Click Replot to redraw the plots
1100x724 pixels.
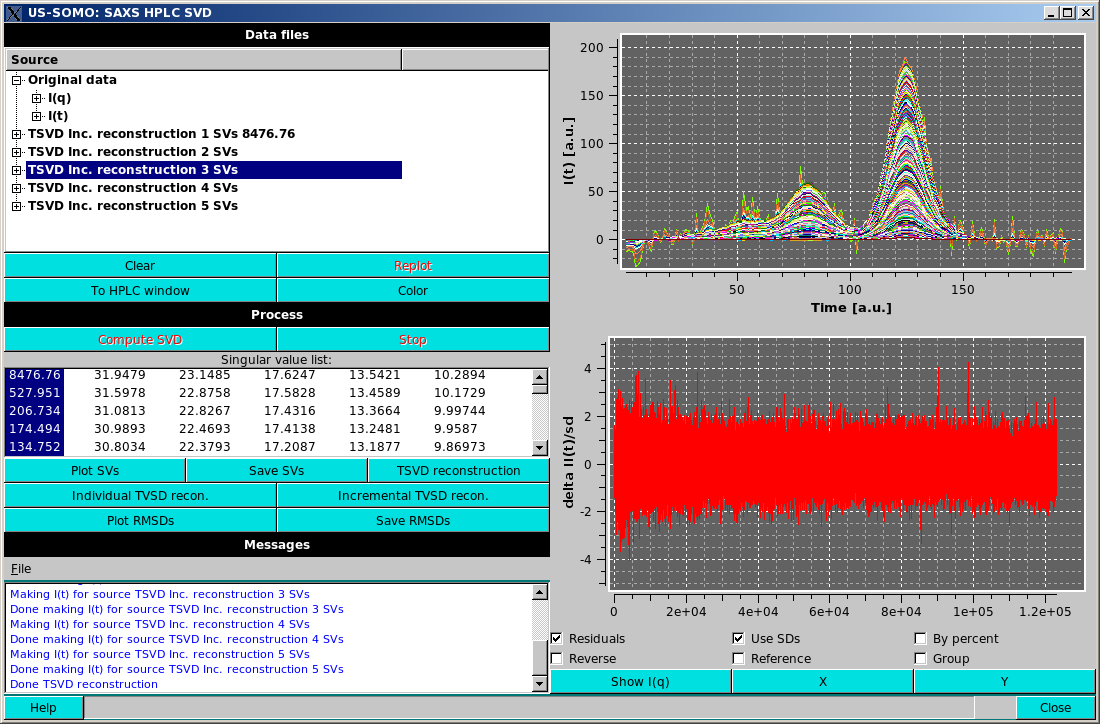412,265
